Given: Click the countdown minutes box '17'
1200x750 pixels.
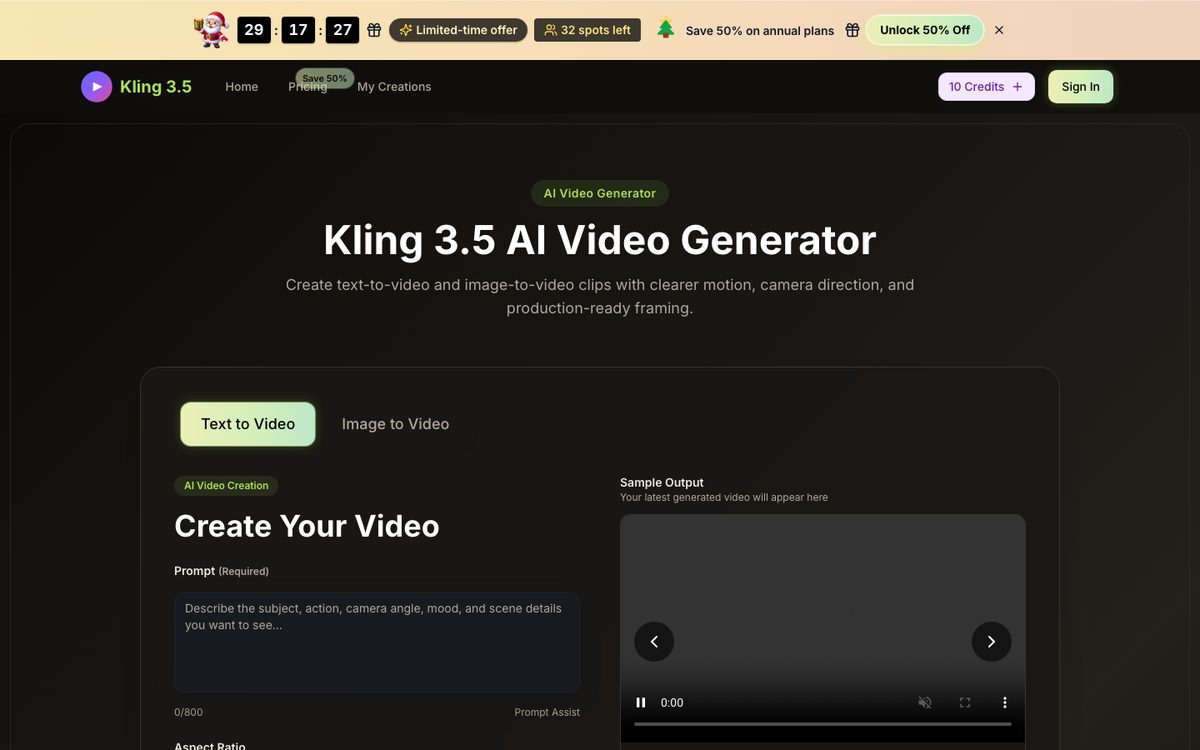Looking at the screenshot, I should click(x=298, y=30).
